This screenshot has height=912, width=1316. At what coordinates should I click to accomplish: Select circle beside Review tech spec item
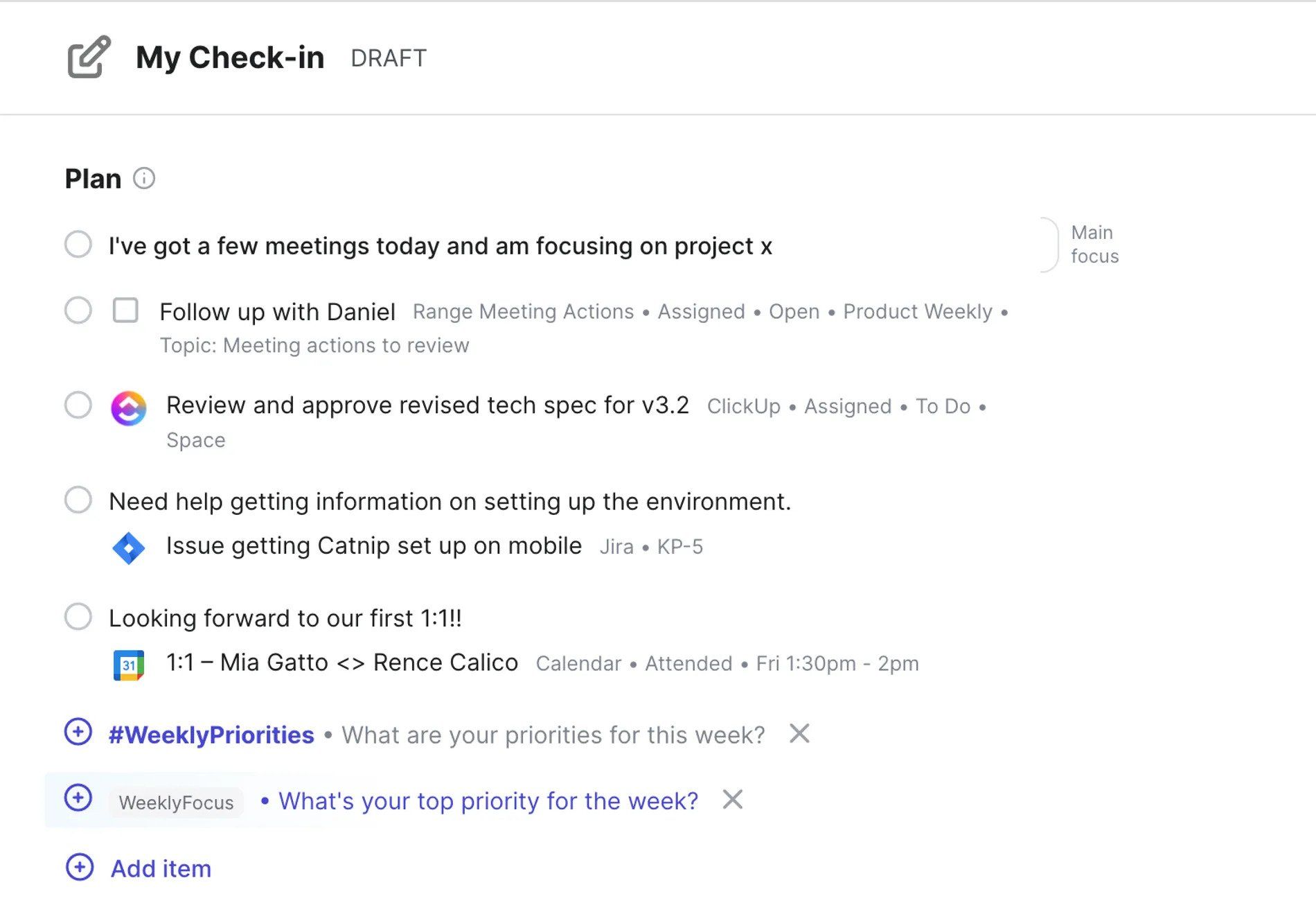(78, 405)
